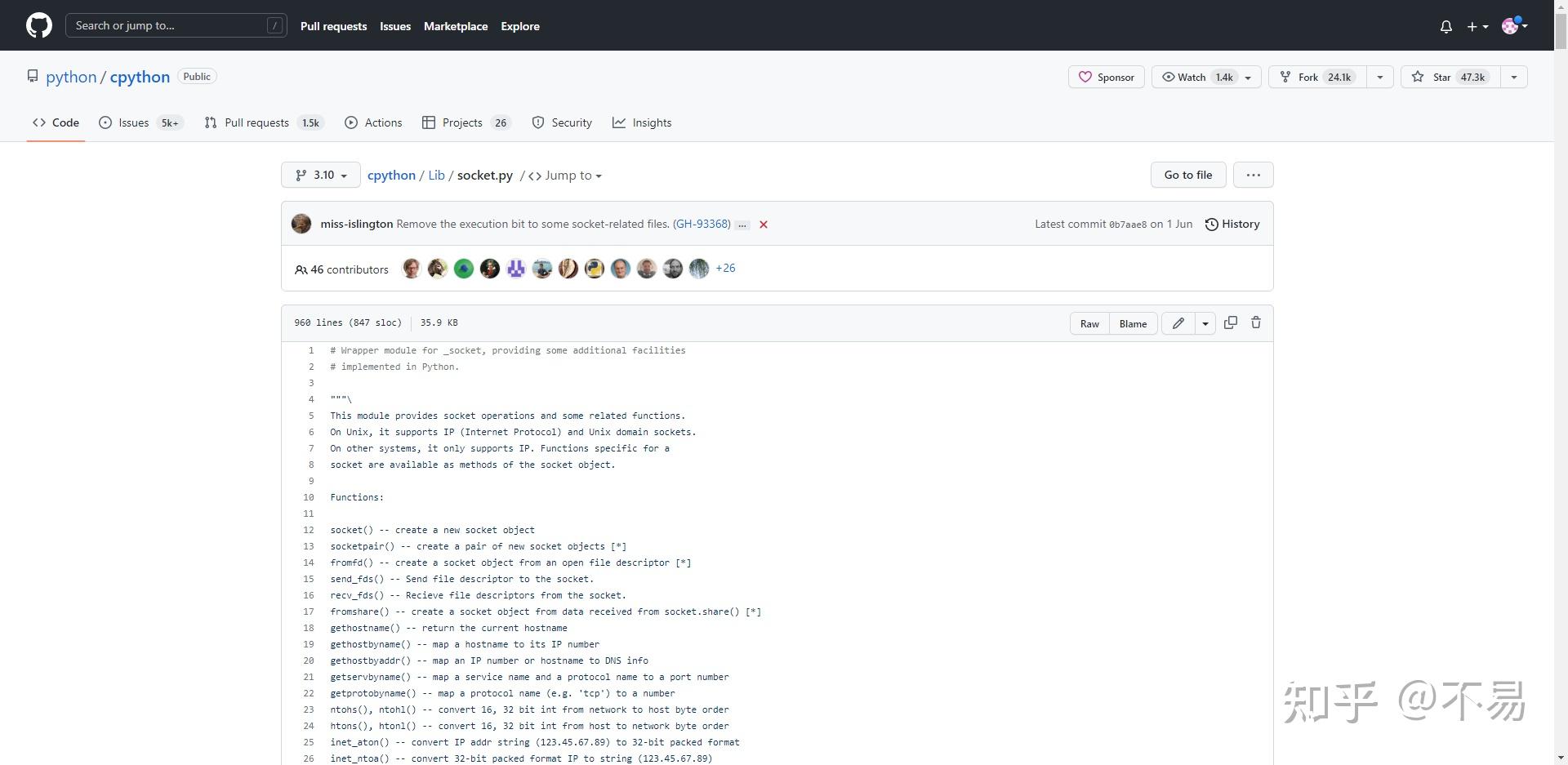The width and height of the screenshot is (1568, 765).
Task: Navigate to cpython root in breadcrumb
Action: tap(391, 175)
